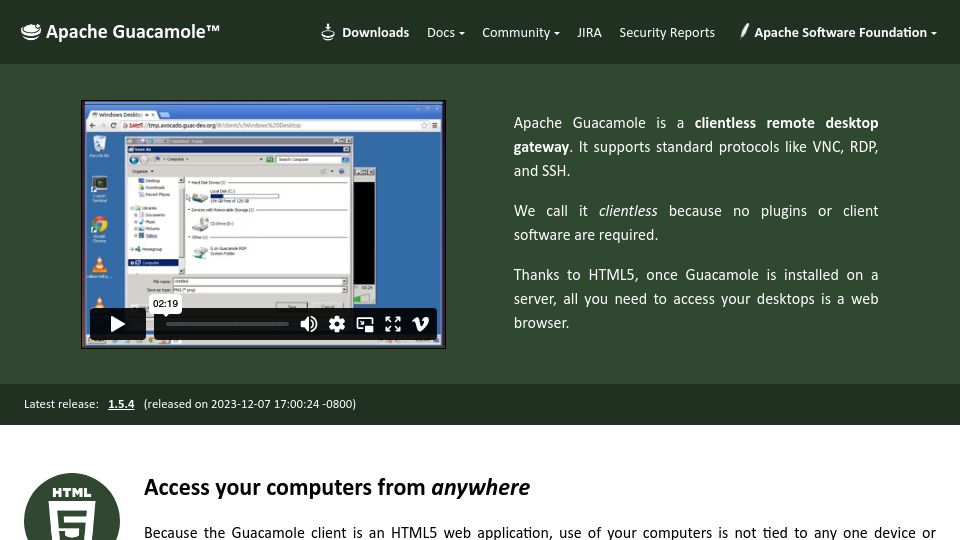The width and height of the screenshot is (960, 540).
Task: Click the Apache Guacamole logo icon
Action: (31, 31)
